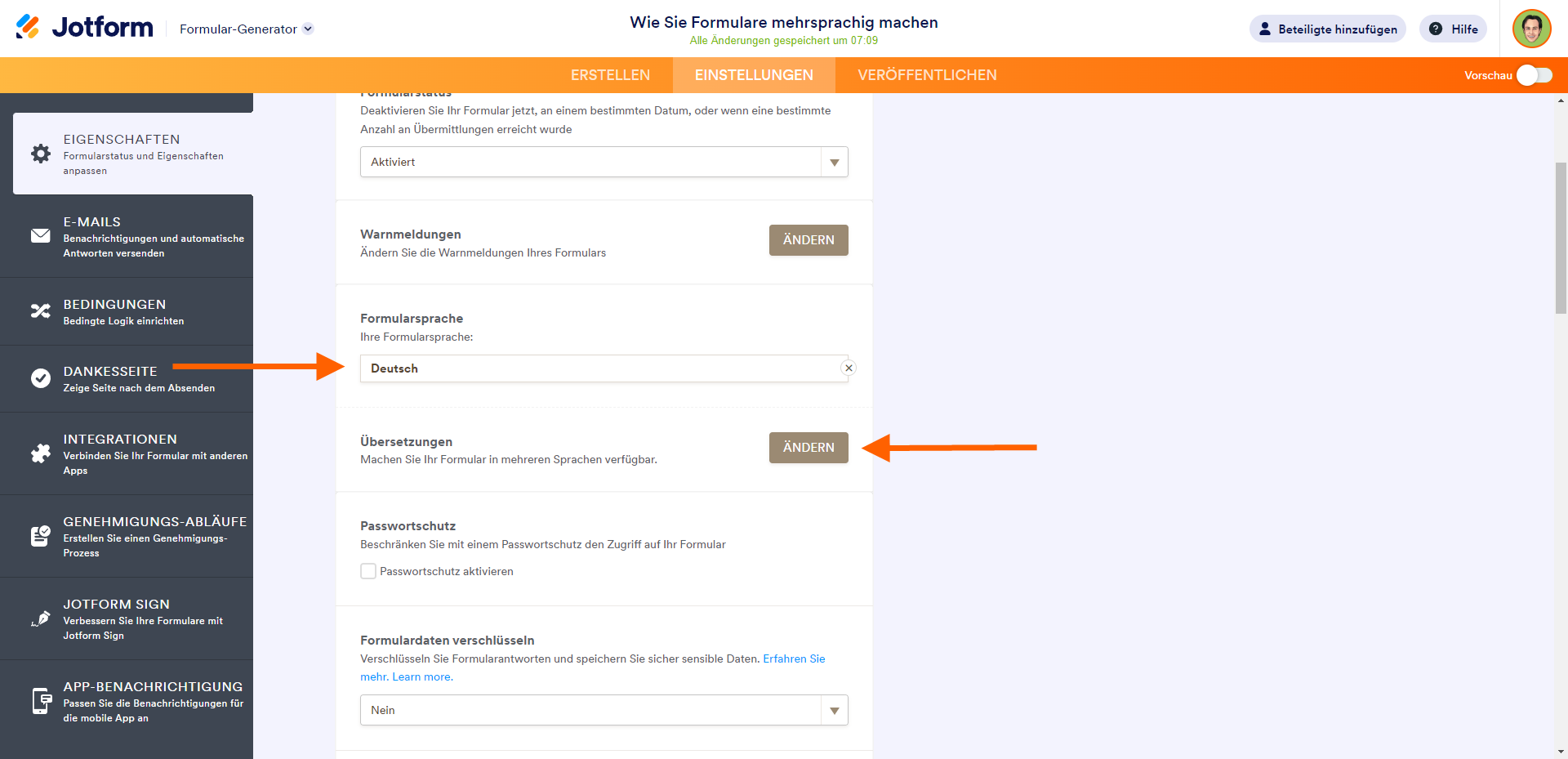Clear the Deutsch form language selection

coord(849,368)
